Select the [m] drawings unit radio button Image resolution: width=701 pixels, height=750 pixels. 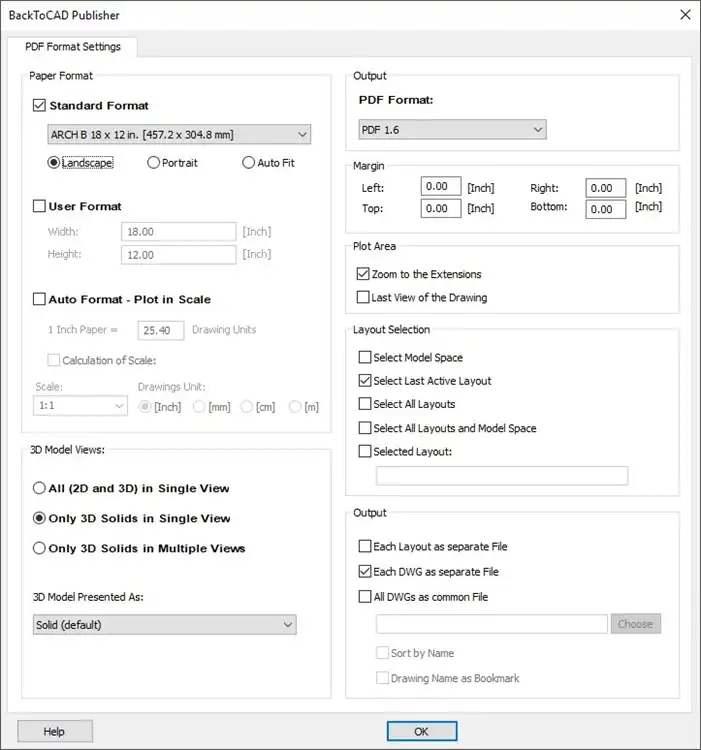coord(296,407)
